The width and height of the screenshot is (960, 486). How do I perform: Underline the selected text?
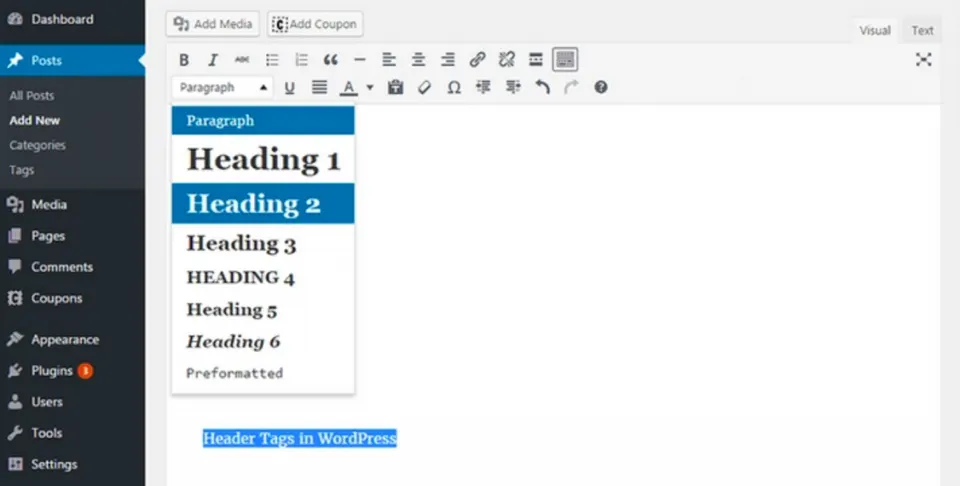tap(290, 88)
